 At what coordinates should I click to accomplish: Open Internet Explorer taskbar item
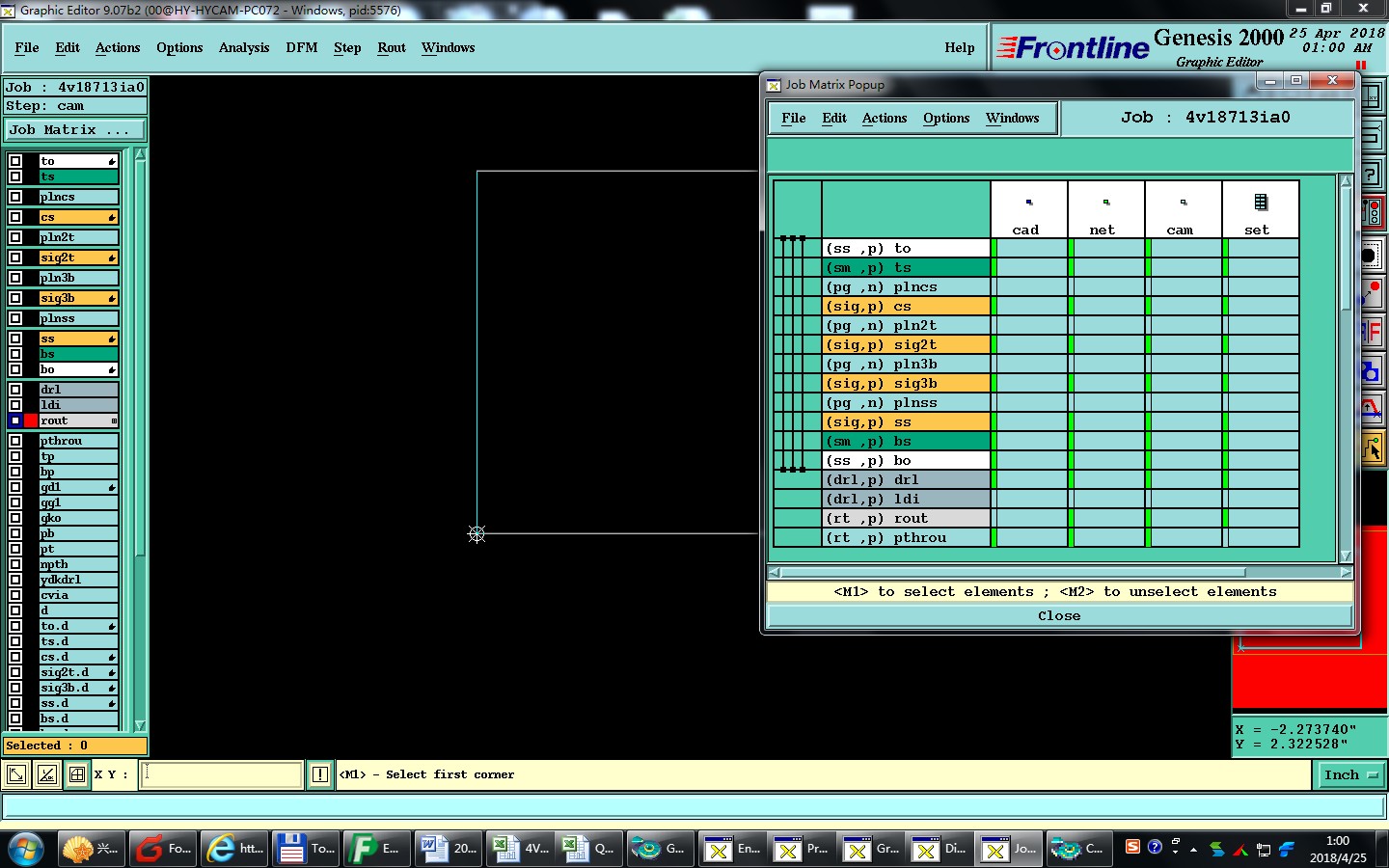235,849
